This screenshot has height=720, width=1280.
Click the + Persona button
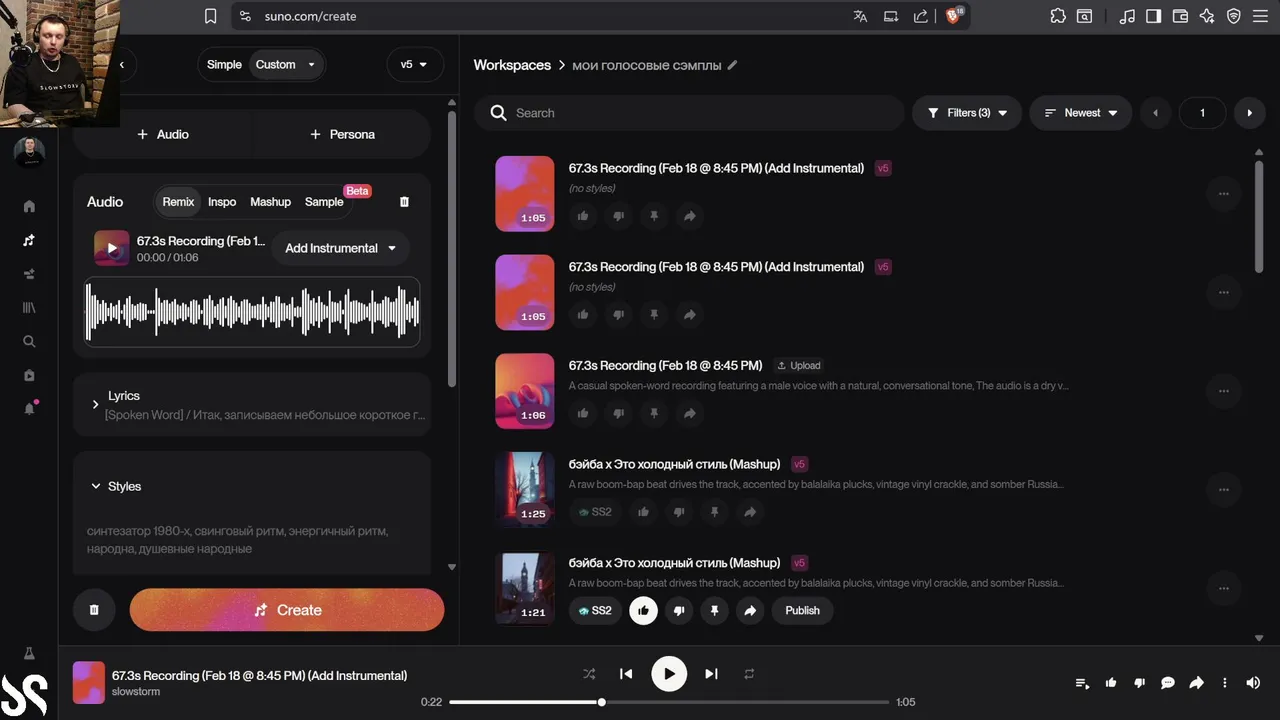[342, 134]
